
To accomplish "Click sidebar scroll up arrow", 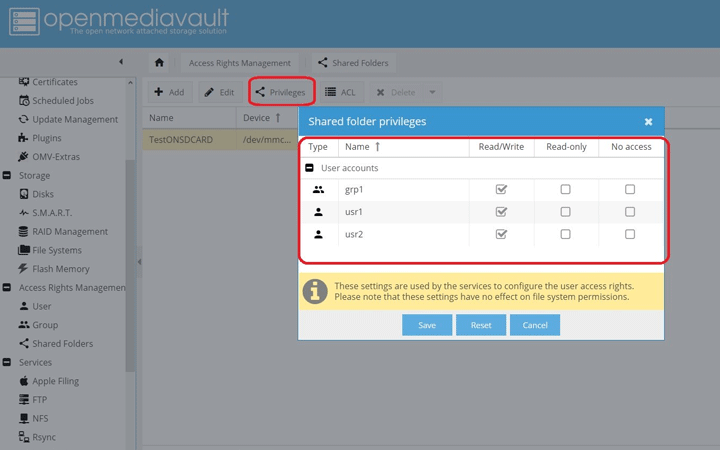I will [x=130, y=83].
